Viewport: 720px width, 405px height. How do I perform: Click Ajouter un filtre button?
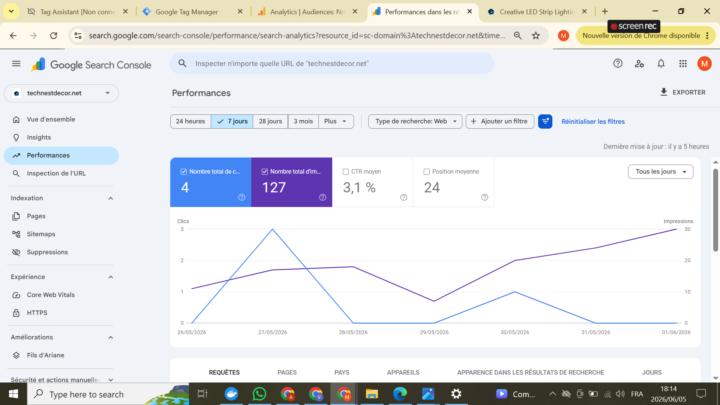[x=500, y=121]
